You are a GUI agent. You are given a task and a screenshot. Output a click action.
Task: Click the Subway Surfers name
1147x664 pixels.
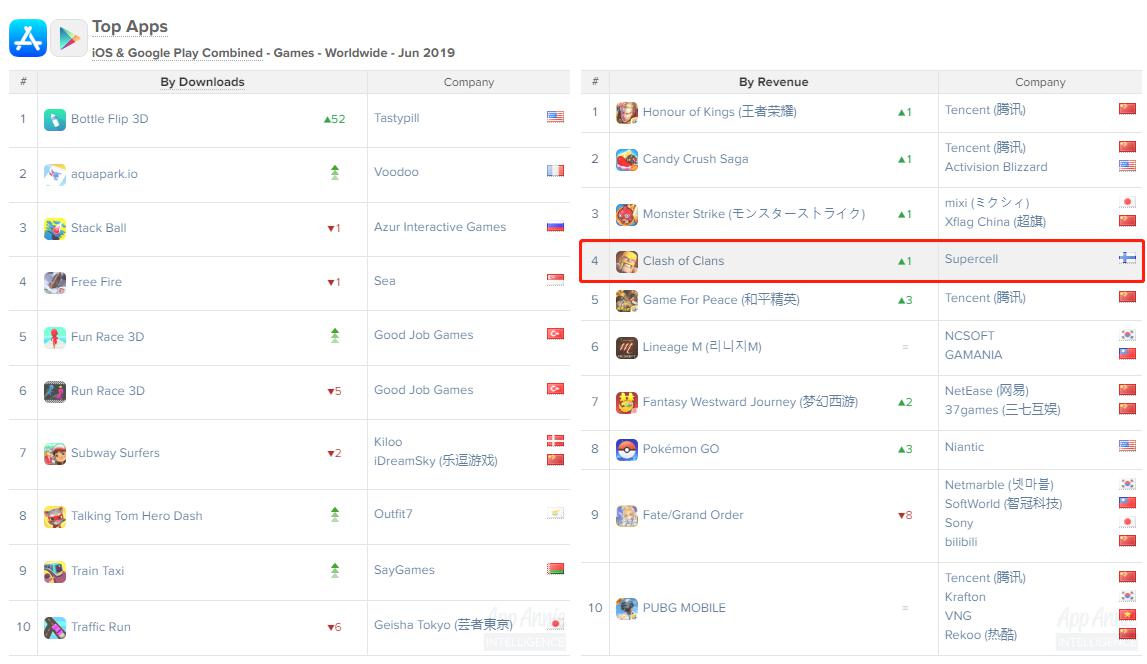(115, 453)
